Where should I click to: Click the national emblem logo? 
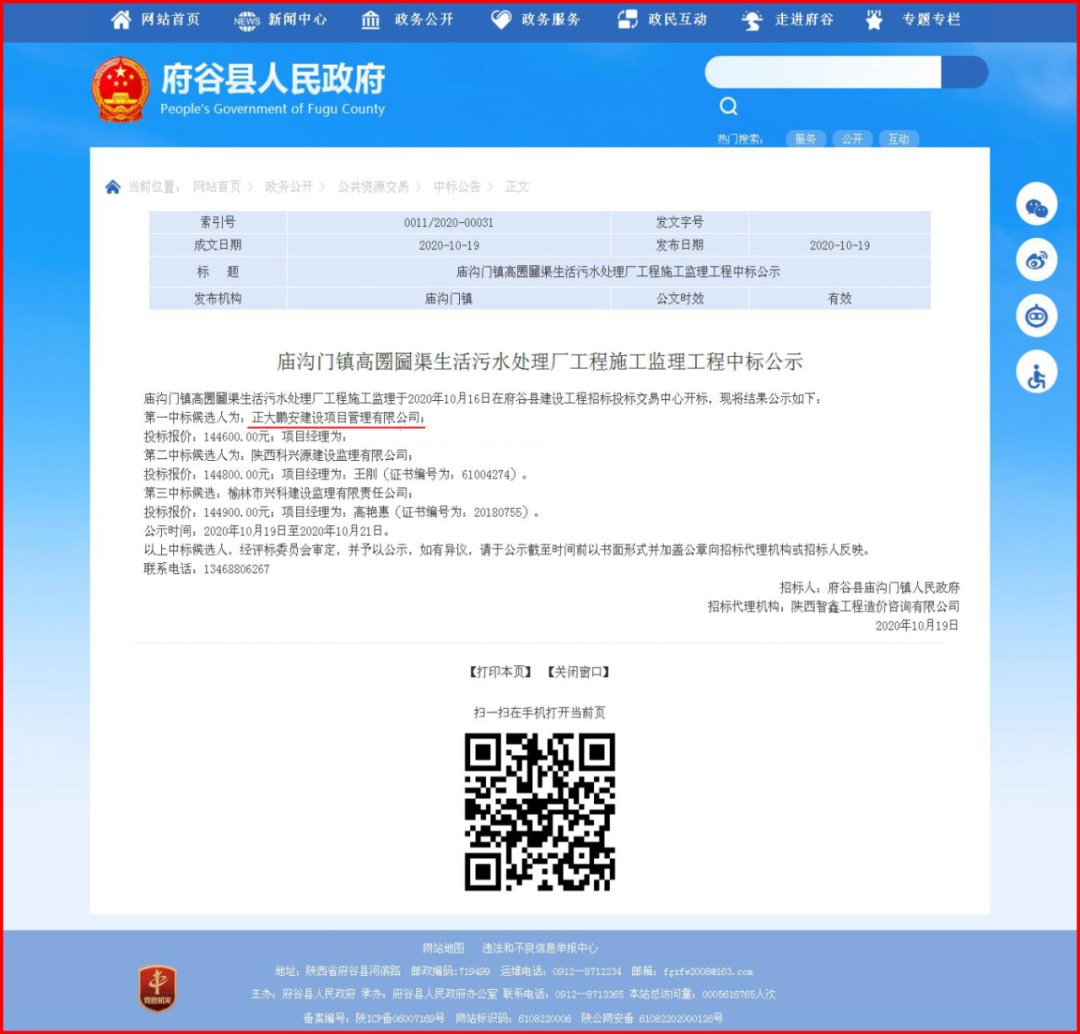pyautogui.click(x=120, y=90)
